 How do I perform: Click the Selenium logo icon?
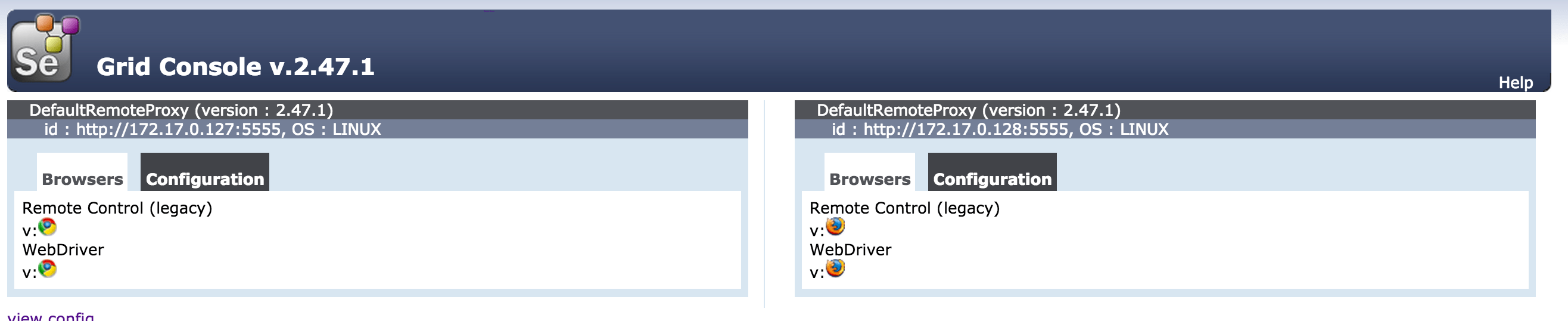(x=45, y=48)
